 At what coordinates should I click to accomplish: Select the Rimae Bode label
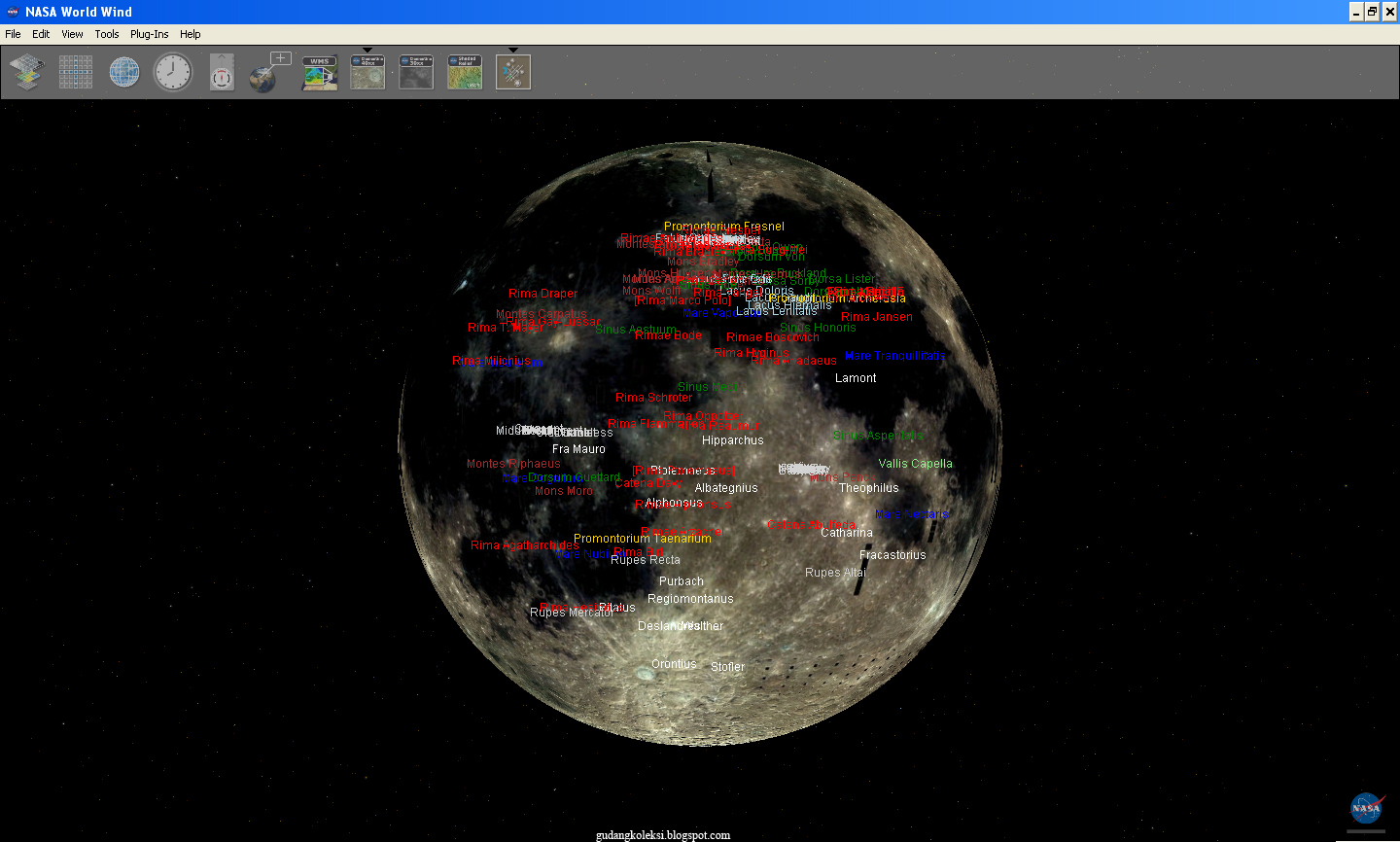[x=668, y=335]
